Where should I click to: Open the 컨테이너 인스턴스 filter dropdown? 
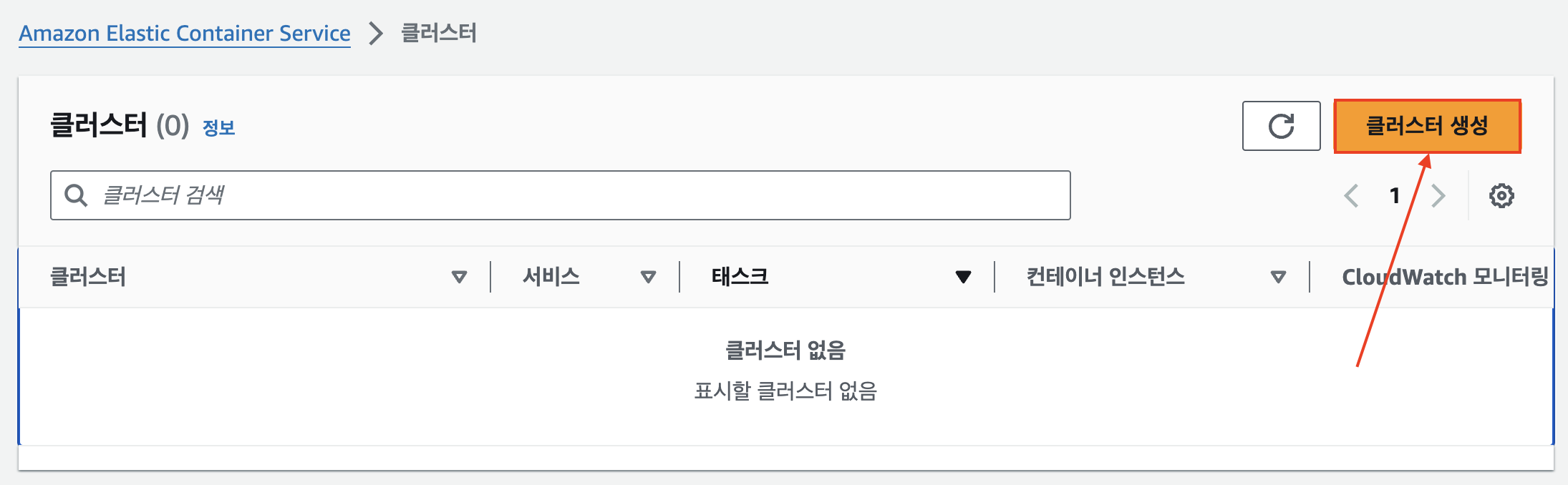coord(1278,277)
